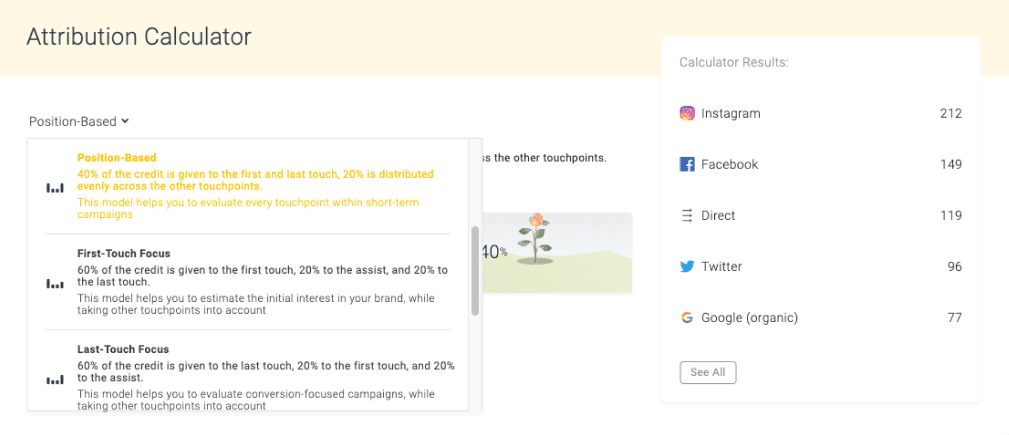The height and width of the screenshot is (435, 1009).
Task: Open the Facebook result row
Action: (x=820, y=164)
